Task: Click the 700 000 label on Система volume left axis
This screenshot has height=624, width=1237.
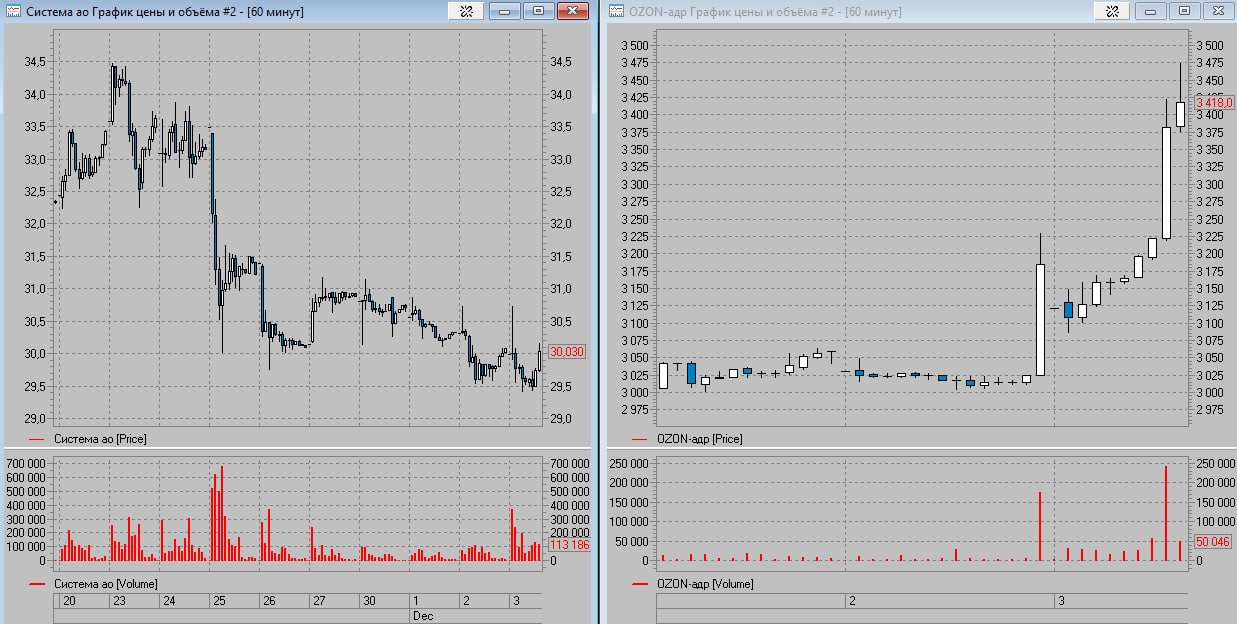Action: 27,464
